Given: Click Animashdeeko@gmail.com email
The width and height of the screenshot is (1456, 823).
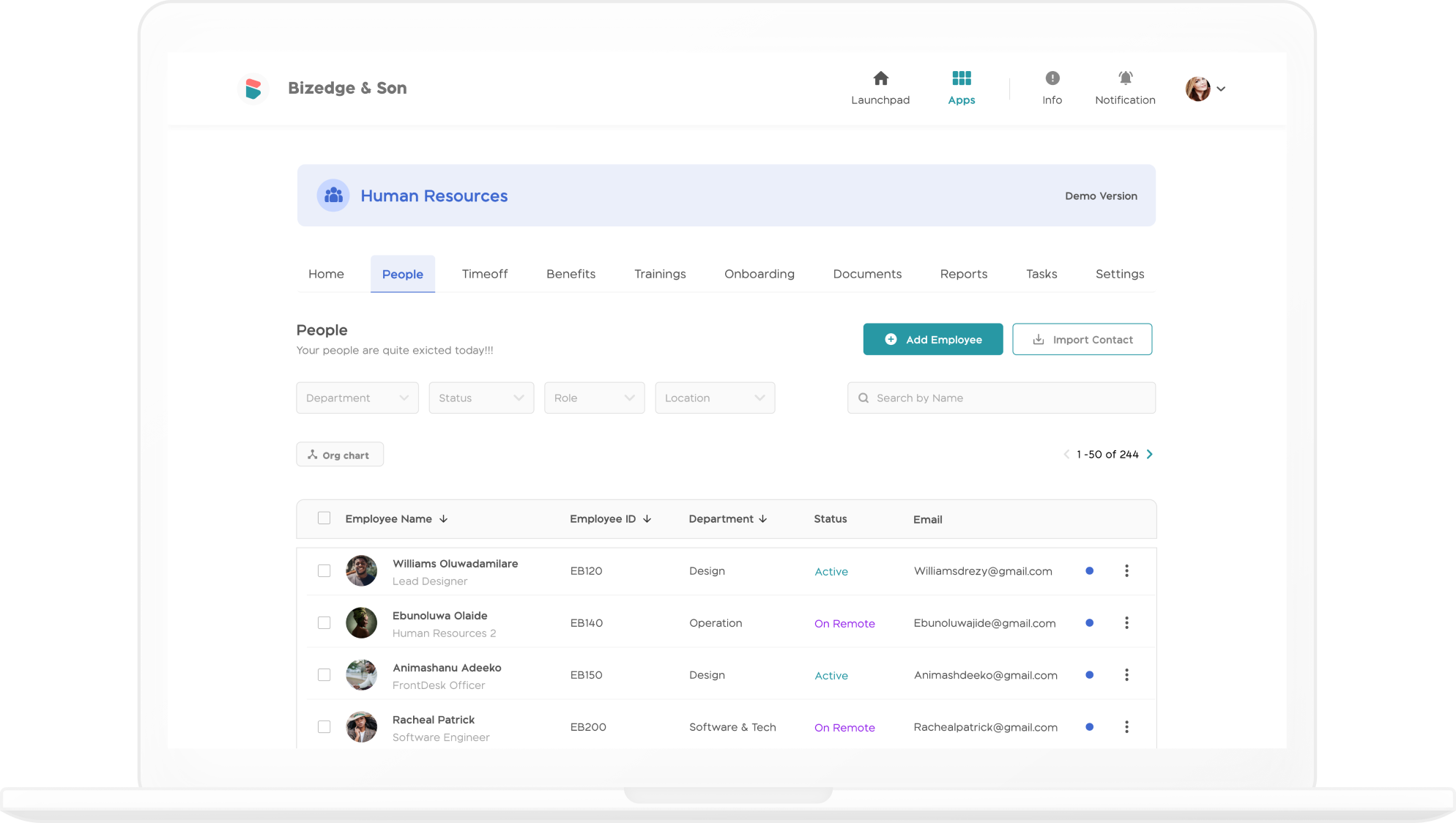Looking at the screenshot, I should [x=985, y=675].
